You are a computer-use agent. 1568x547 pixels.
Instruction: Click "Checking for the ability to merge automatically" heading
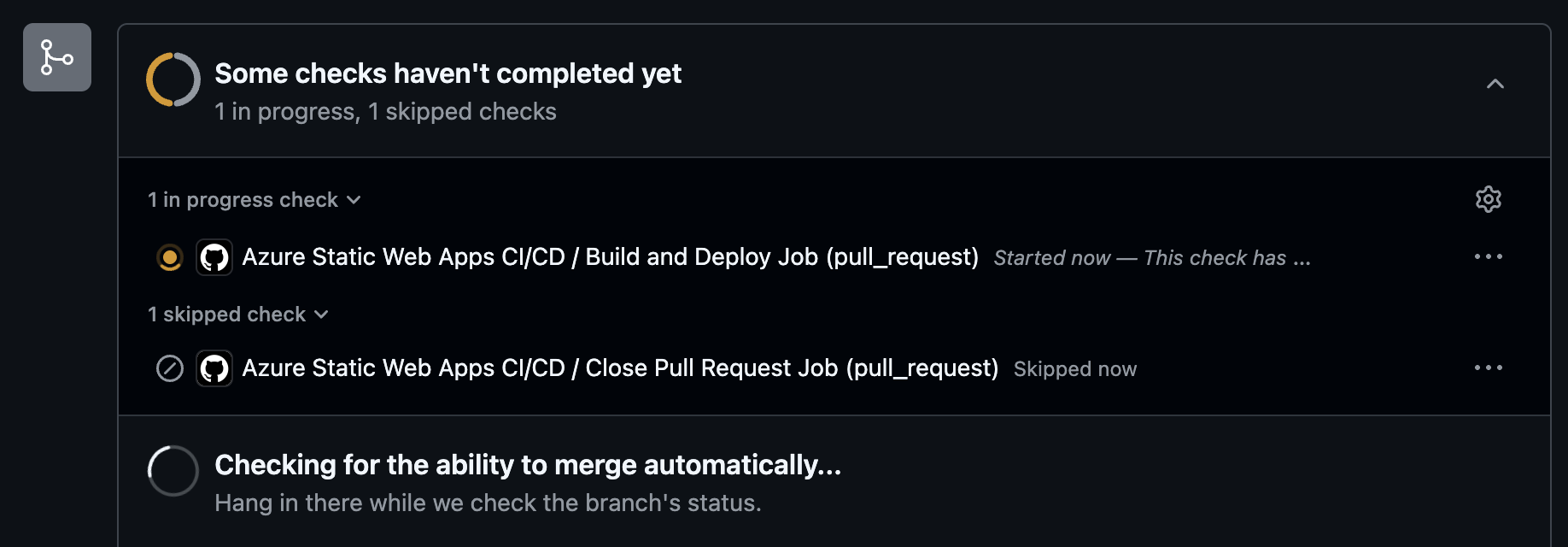point(528,465)
